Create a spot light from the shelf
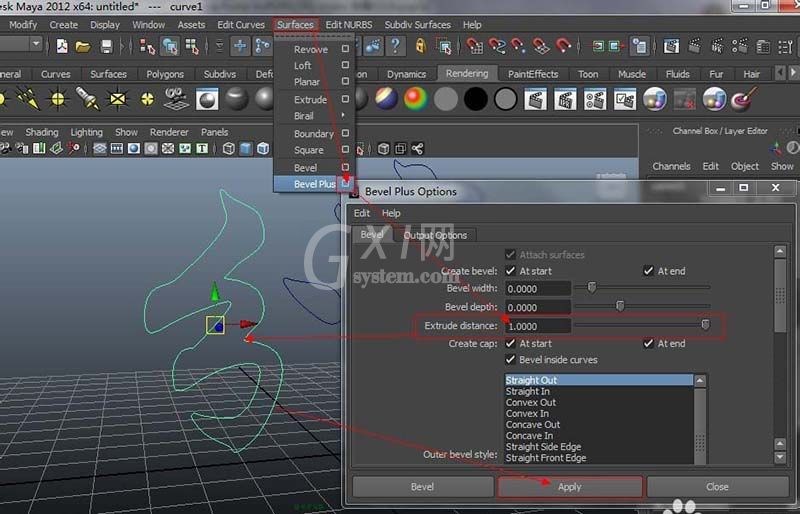The image size is (800, 514). [x=88, y=98]
